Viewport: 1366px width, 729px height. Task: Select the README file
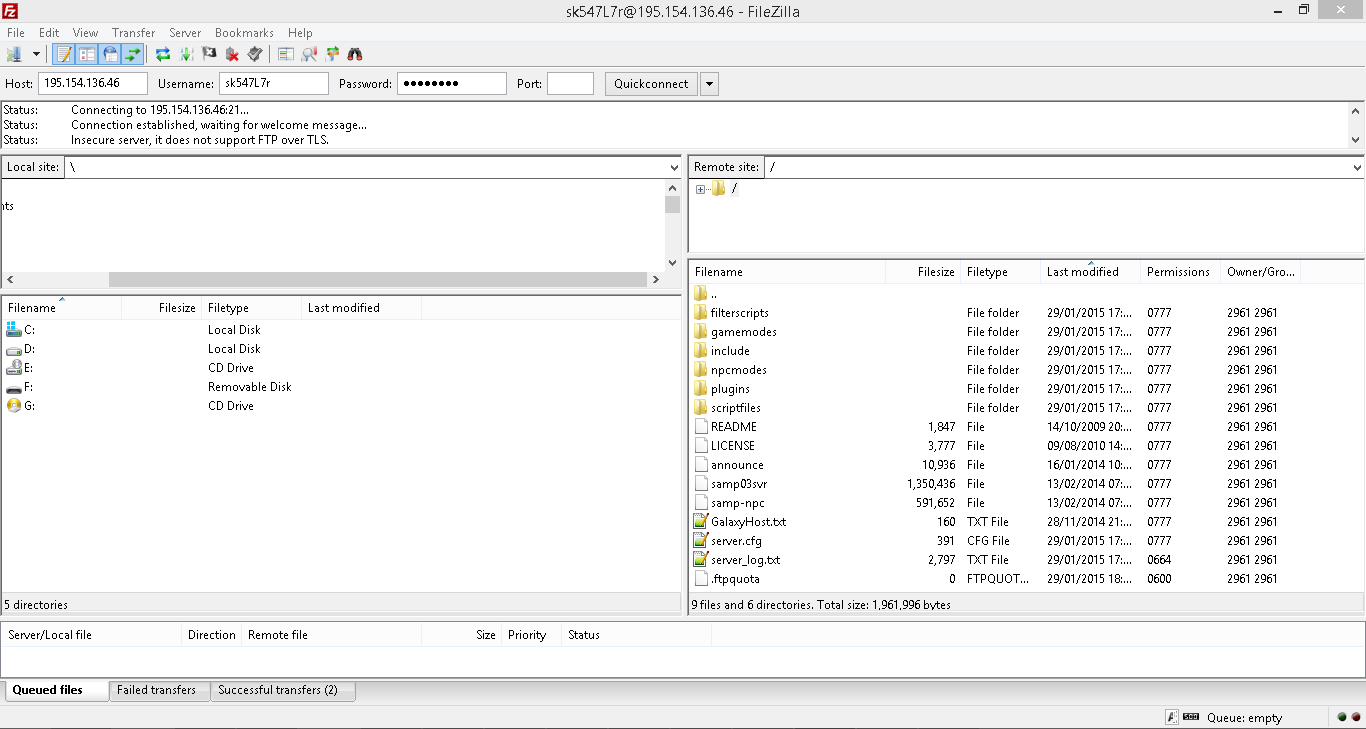click(x=733, y=427)
